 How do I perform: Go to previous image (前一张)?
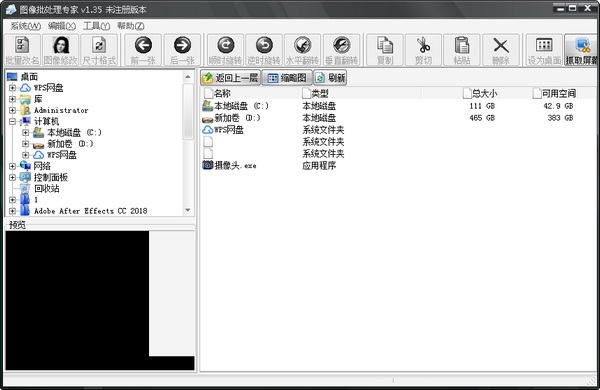(143, 50)
